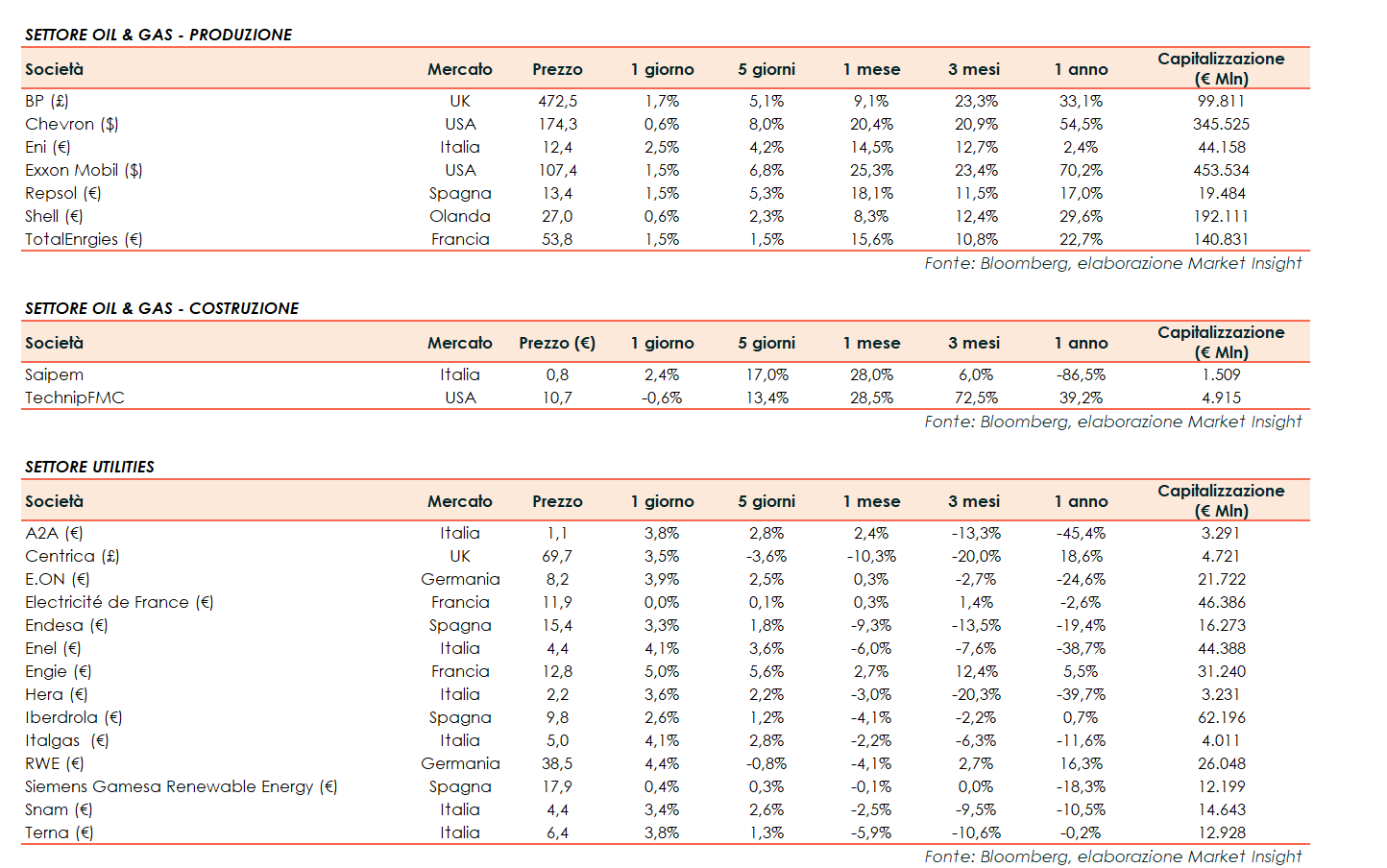
Task: Select the Exxon Mobil ($) company row name
Action: (x=84, y=170)
